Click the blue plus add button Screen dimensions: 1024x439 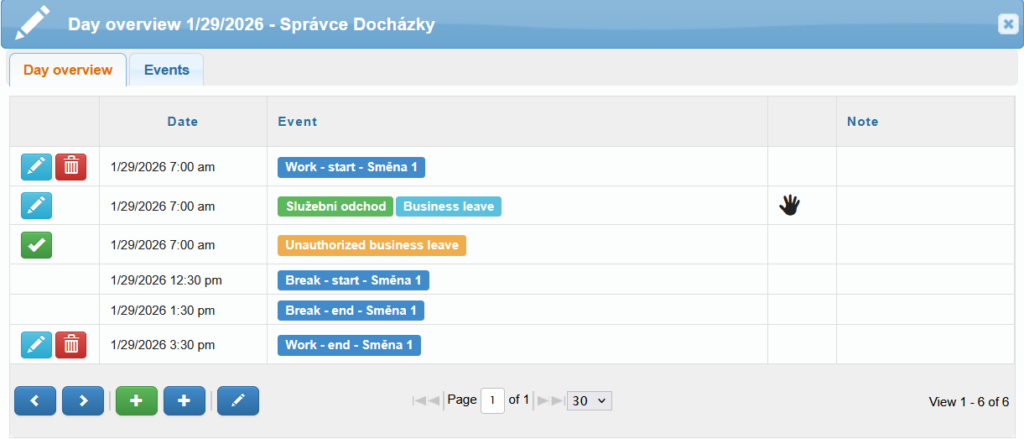pos(184,400)
